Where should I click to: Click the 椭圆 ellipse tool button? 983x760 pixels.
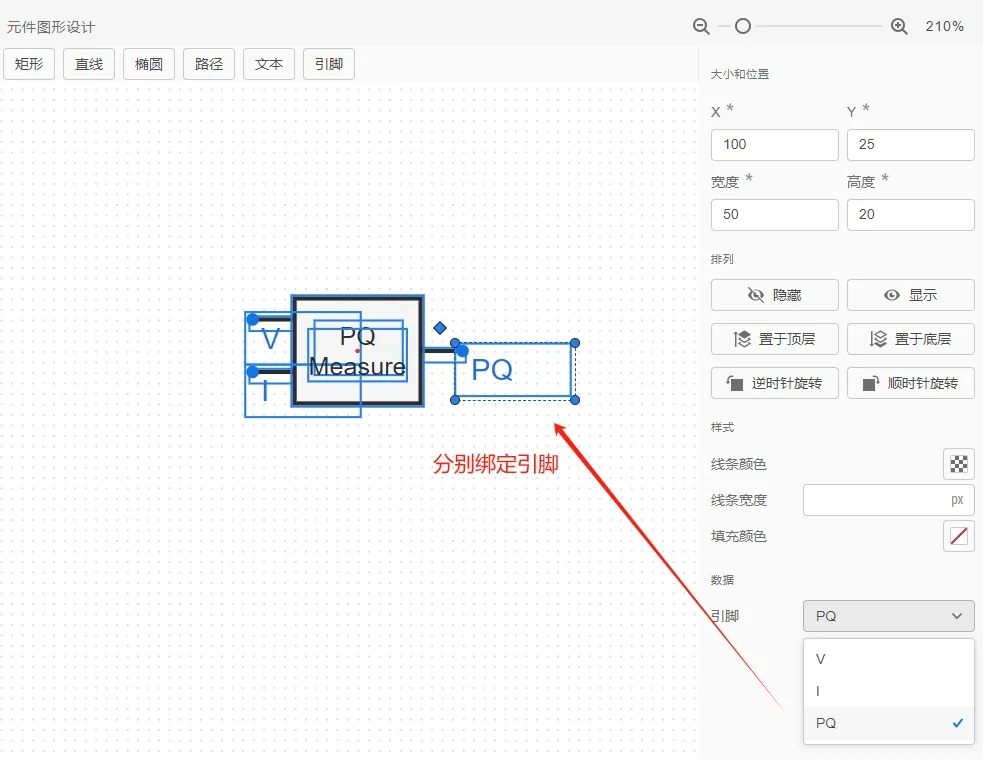coord(148,63)
